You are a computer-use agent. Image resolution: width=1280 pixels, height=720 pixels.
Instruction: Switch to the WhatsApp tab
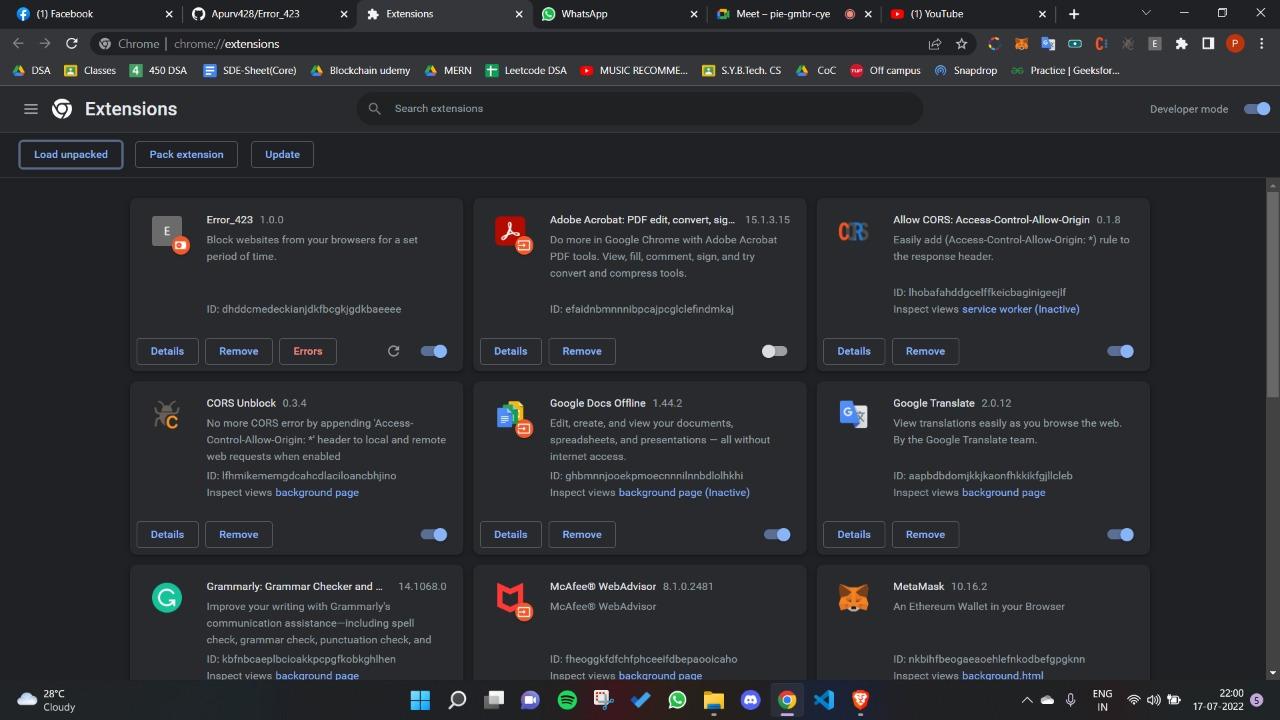pos(618,14)
